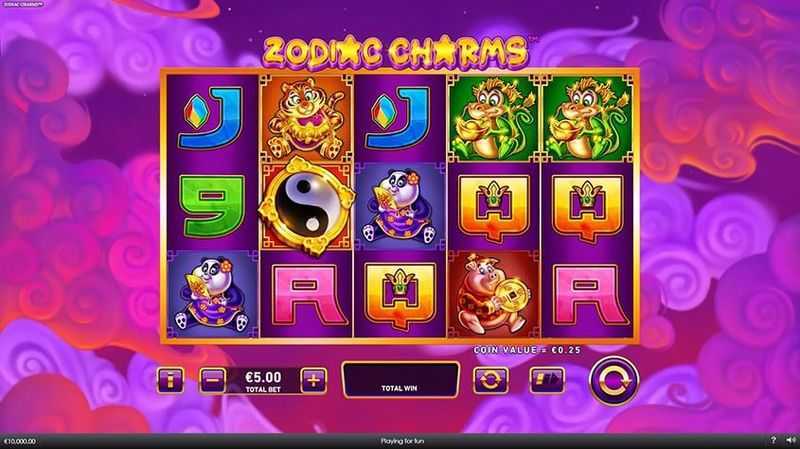Click the green number 9 symbol
The image size is (800, 449).
tap(212, 206)
